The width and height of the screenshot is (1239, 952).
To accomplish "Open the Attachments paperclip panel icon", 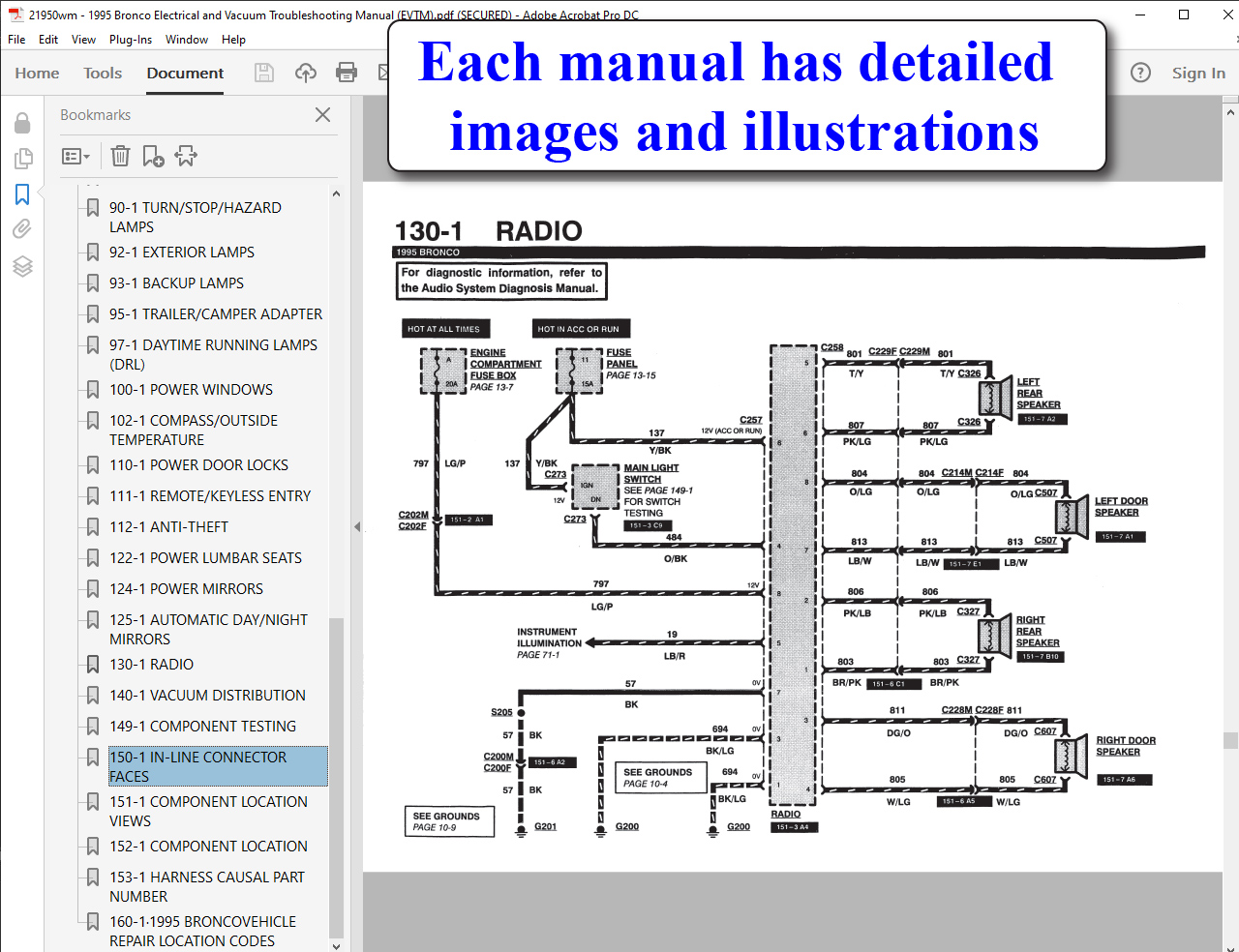I will tap(22, 229).
